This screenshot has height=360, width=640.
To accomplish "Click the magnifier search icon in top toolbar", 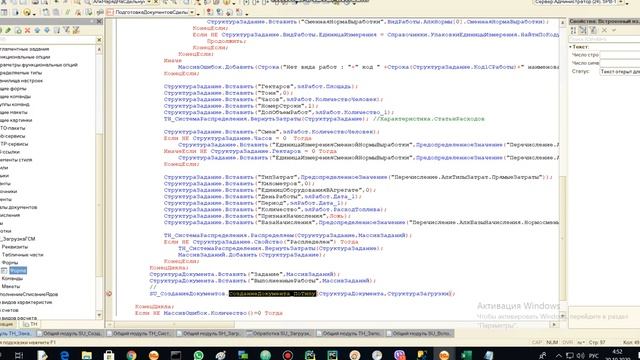I will point(87,2).
